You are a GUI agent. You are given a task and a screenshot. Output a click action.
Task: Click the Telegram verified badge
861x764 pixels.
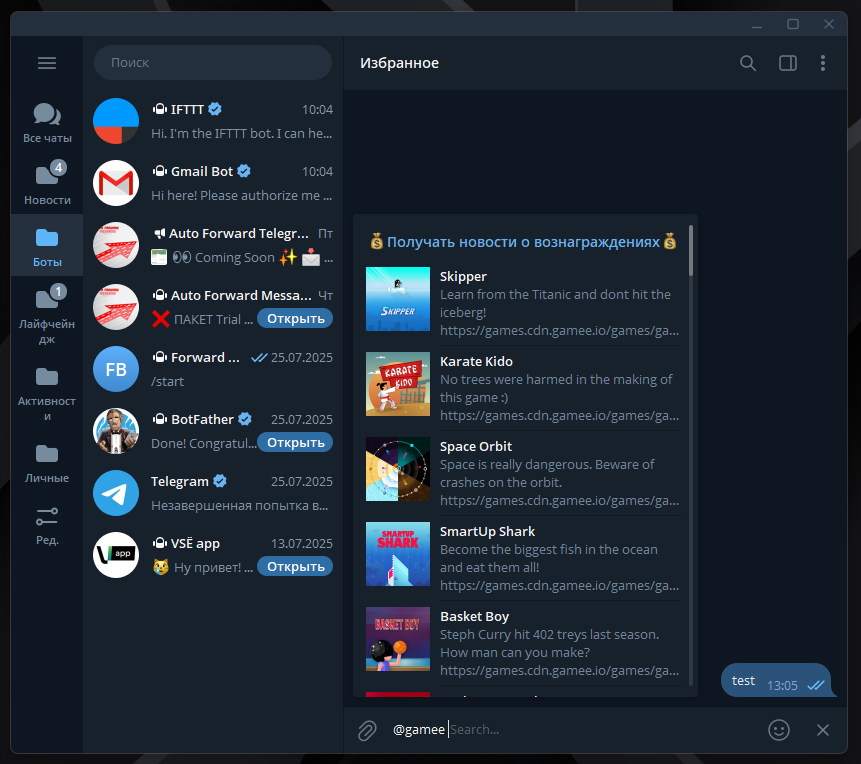(220, 481)
